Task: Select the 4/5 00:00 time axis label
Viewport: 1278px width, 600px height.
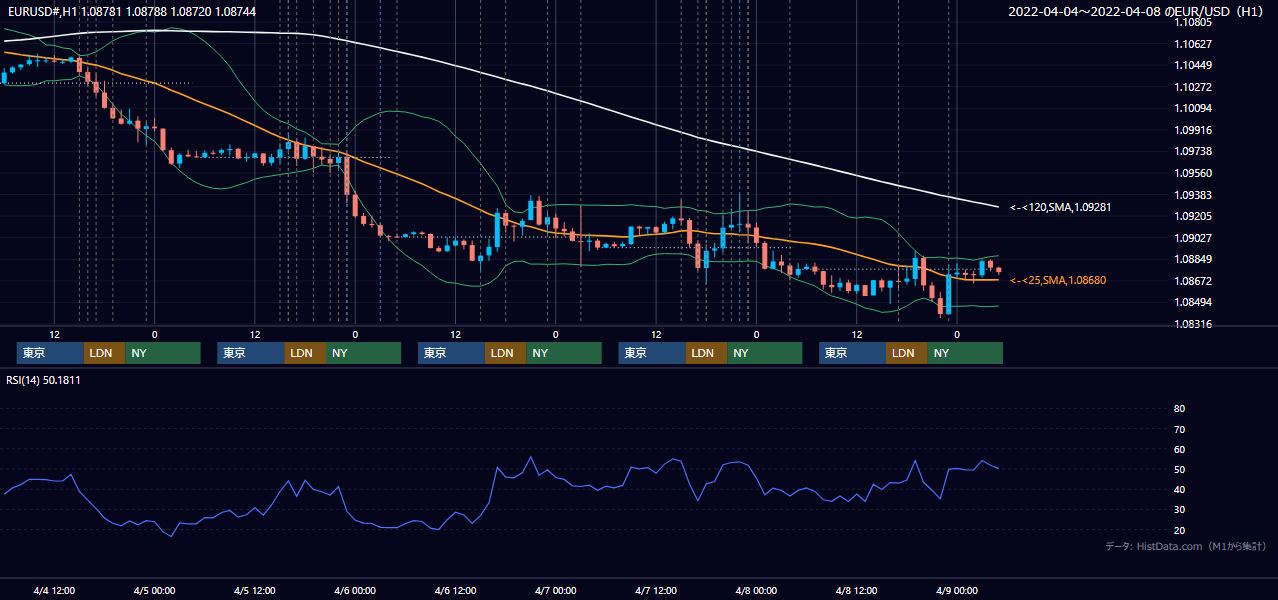Action: point(154,591)
